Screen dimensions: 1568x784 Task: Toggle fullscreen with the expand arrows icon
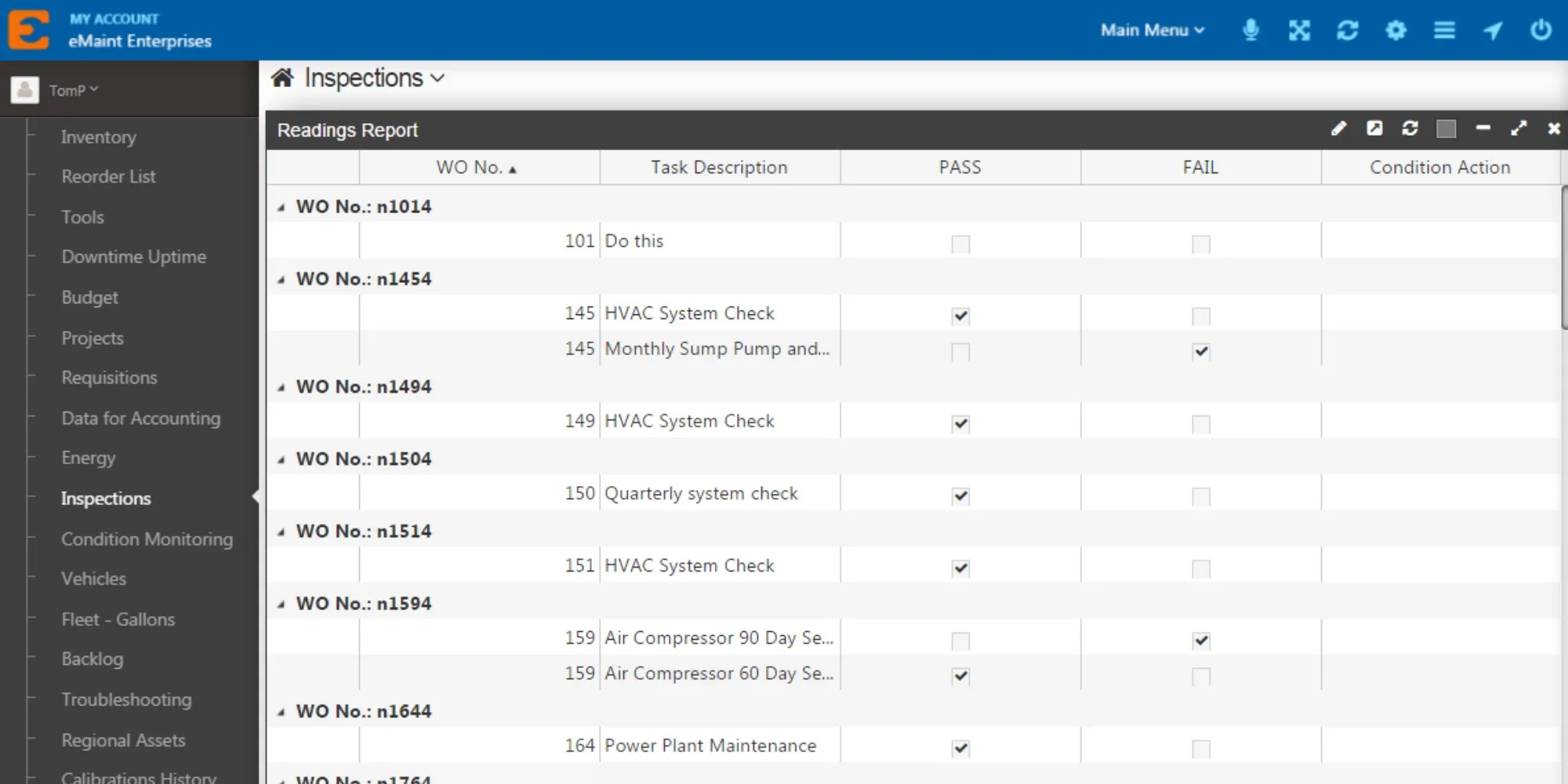(1299, 30)
